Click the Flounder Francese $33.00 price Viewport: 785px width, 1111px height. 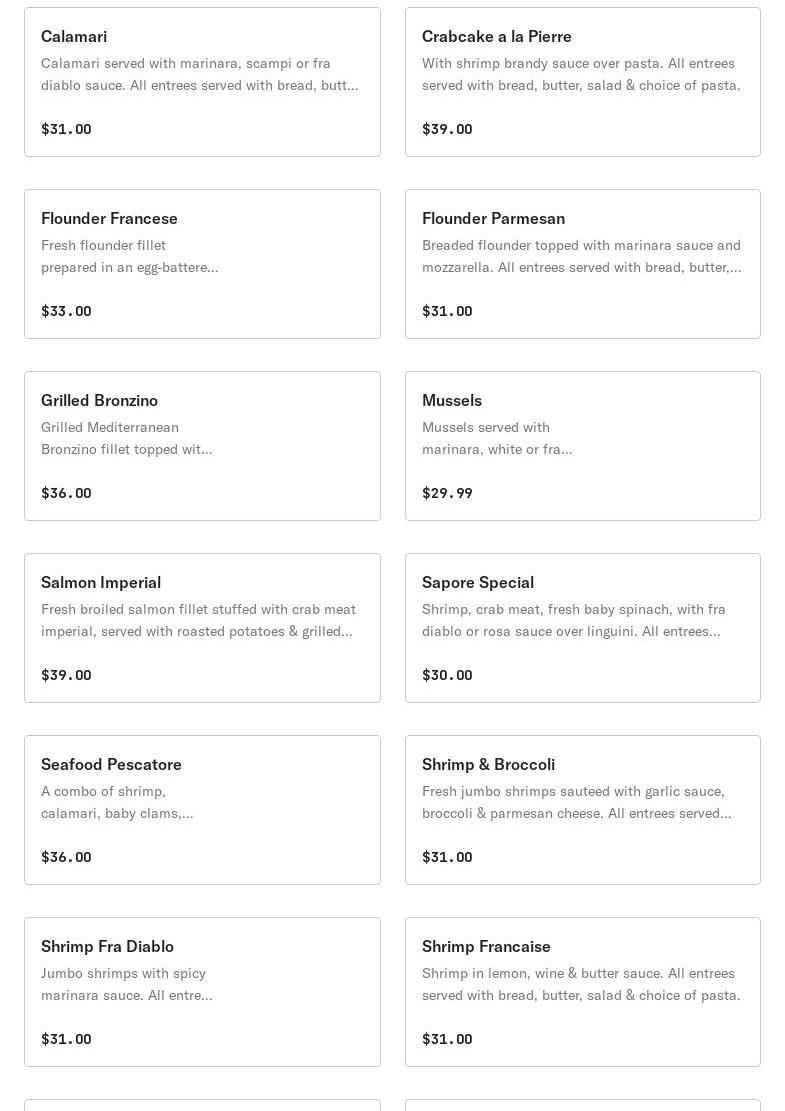point(66,311)
